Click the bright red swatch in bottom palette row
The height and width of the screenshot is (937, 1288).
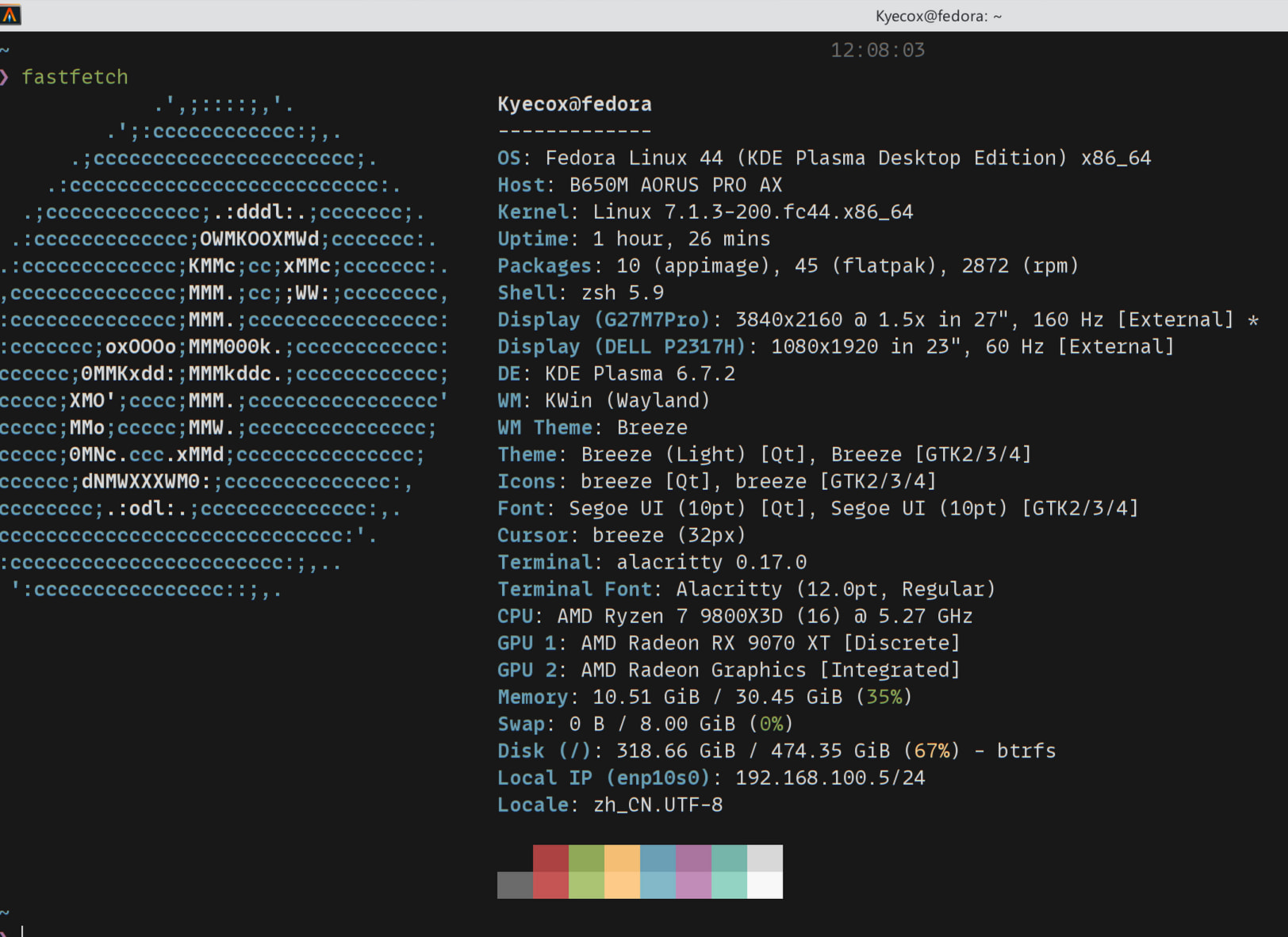click(x=550, y=885)
